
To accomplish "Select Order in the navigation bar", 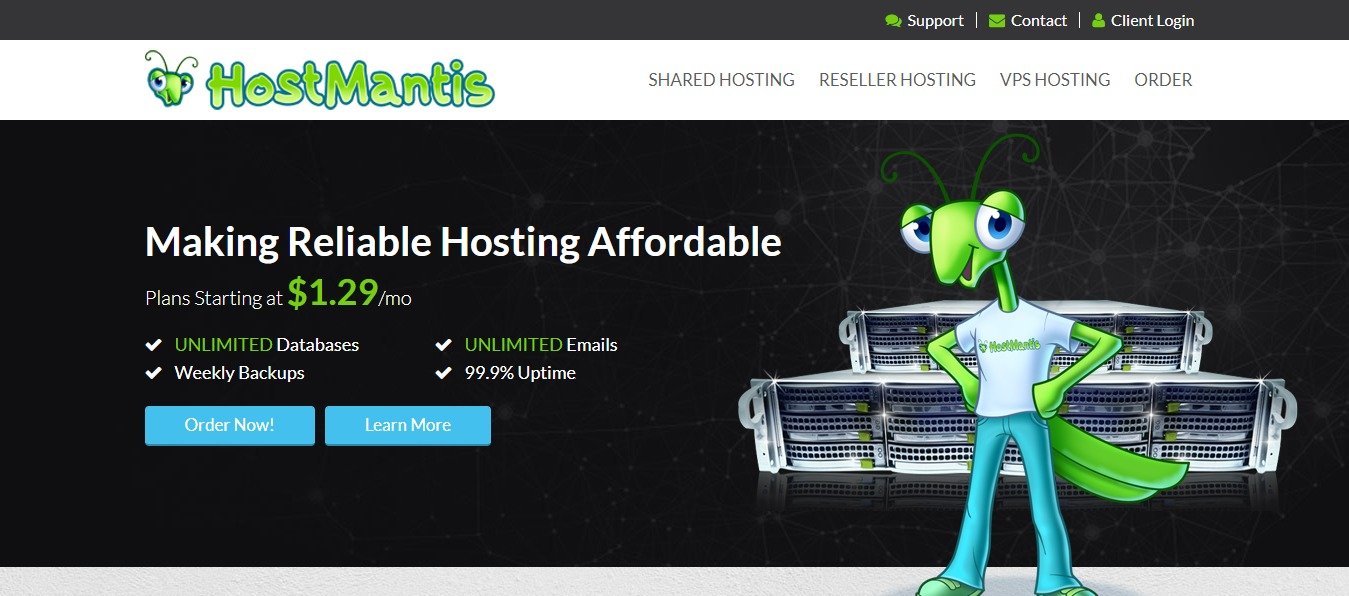I will (1163, 80).
